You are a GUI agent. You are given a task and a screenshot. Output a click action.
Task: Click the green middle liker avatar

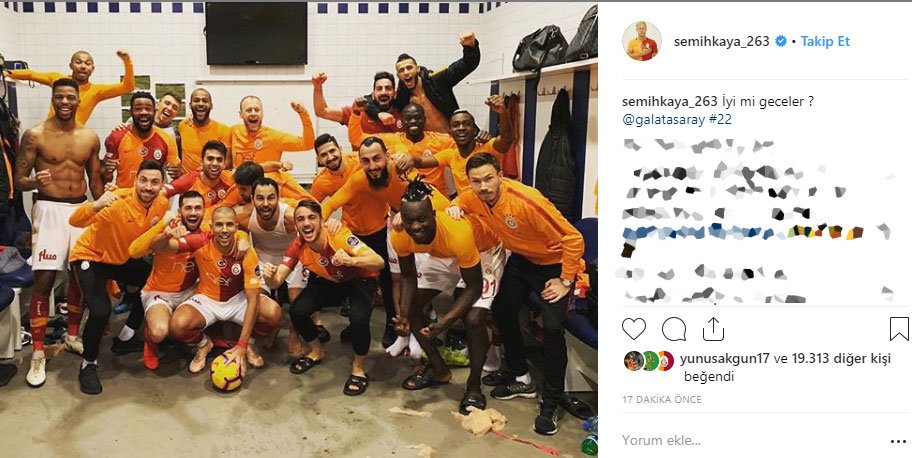click(x=650, y=361)
